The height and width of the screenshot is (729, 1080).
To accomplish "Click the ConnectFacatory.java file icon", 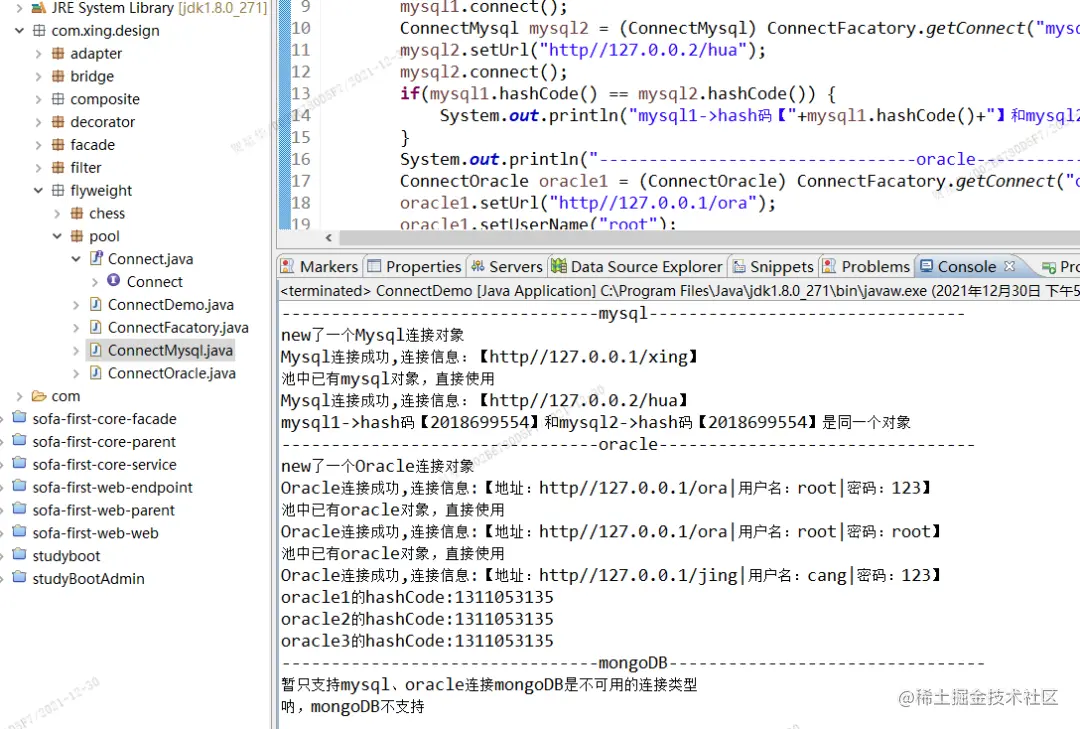I will coord(96,327).
